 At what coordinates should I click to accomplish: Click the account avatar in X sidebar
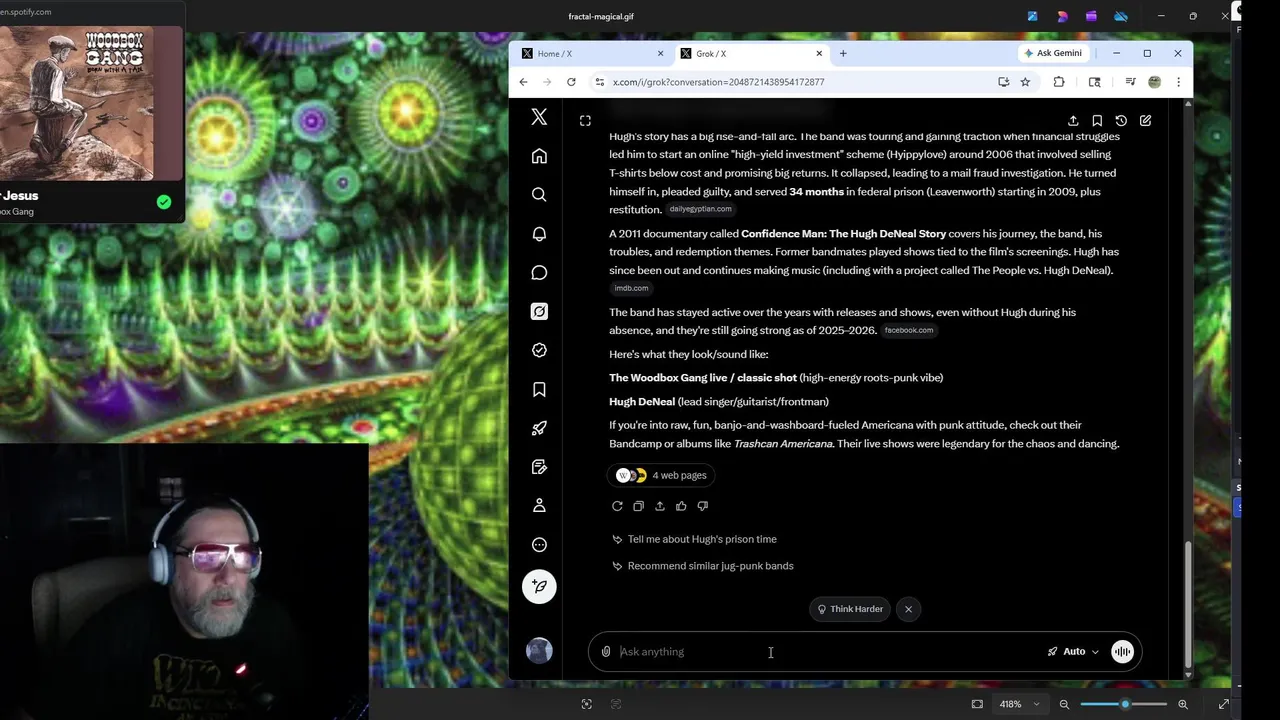click(x=539, y=651)
